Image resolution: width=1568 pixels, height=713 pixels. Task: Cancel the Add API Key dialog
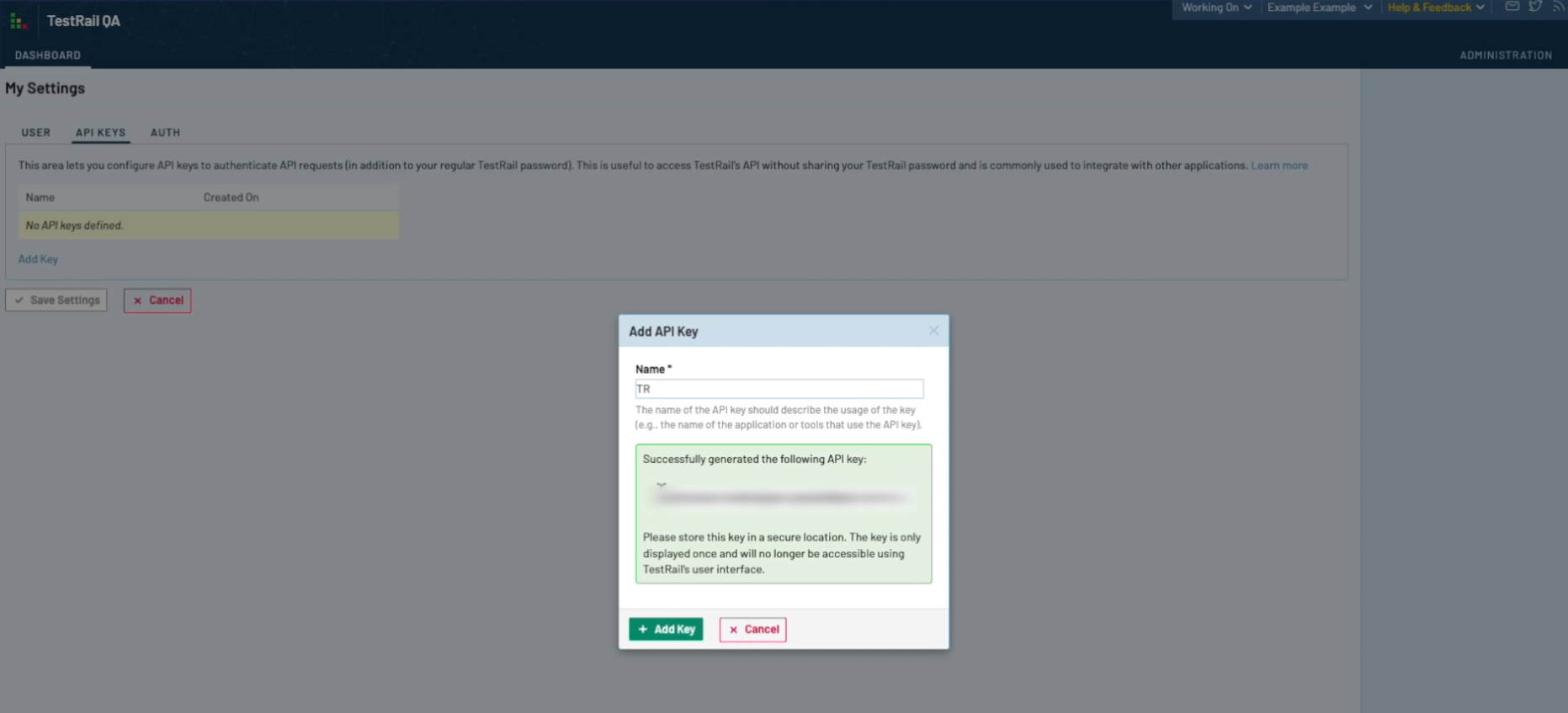[x=752, y=630]
